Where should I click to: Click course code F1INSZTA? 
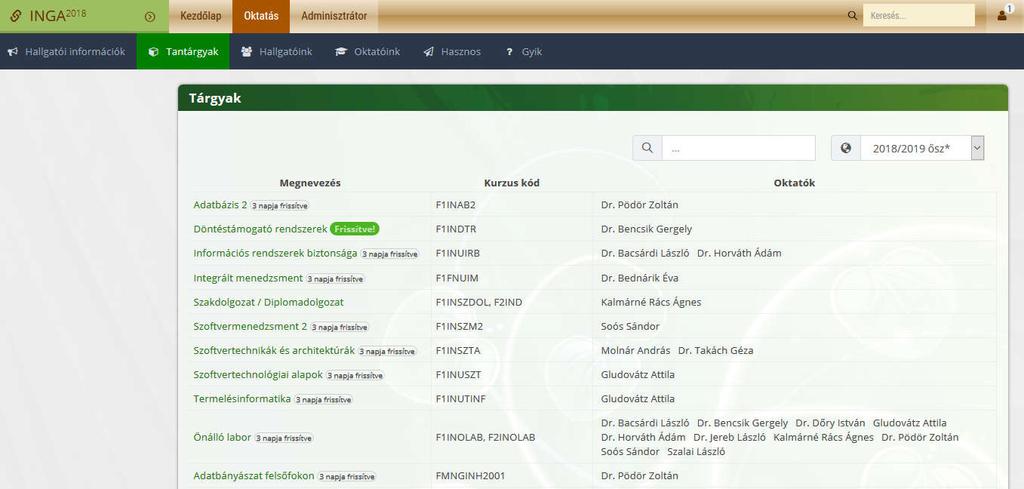coord(458,350)
